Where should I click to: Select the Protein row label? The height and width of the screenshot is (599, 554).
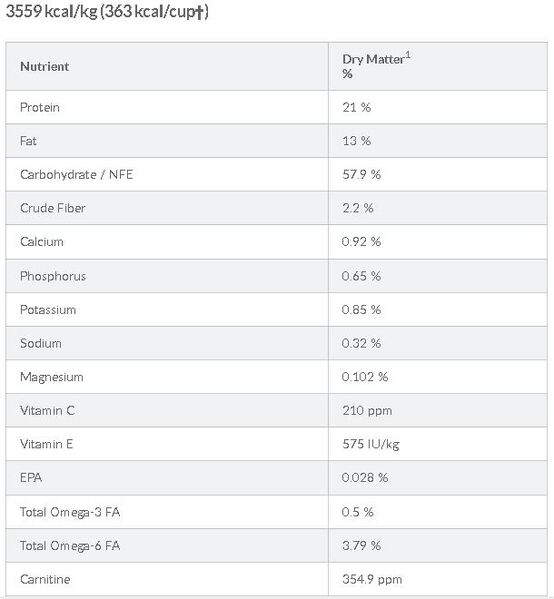click(x=39, y=107)
